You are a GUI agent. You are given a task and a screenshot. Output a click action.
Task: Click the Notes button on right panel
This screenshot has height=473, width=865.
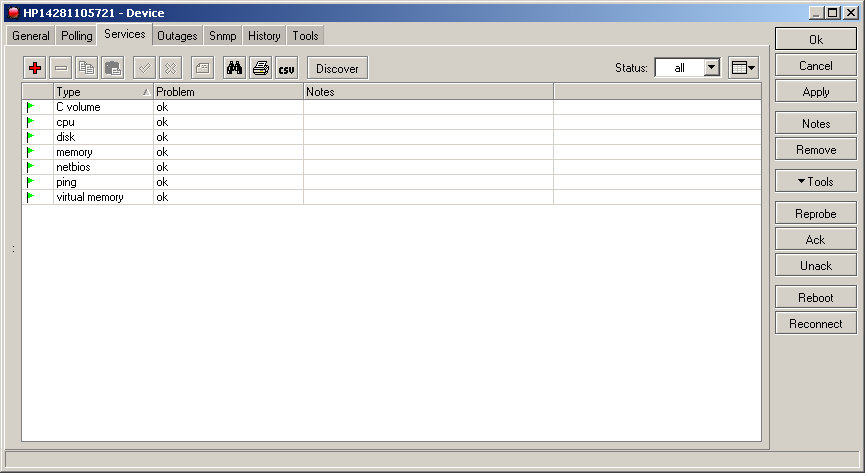click(815, 123)
